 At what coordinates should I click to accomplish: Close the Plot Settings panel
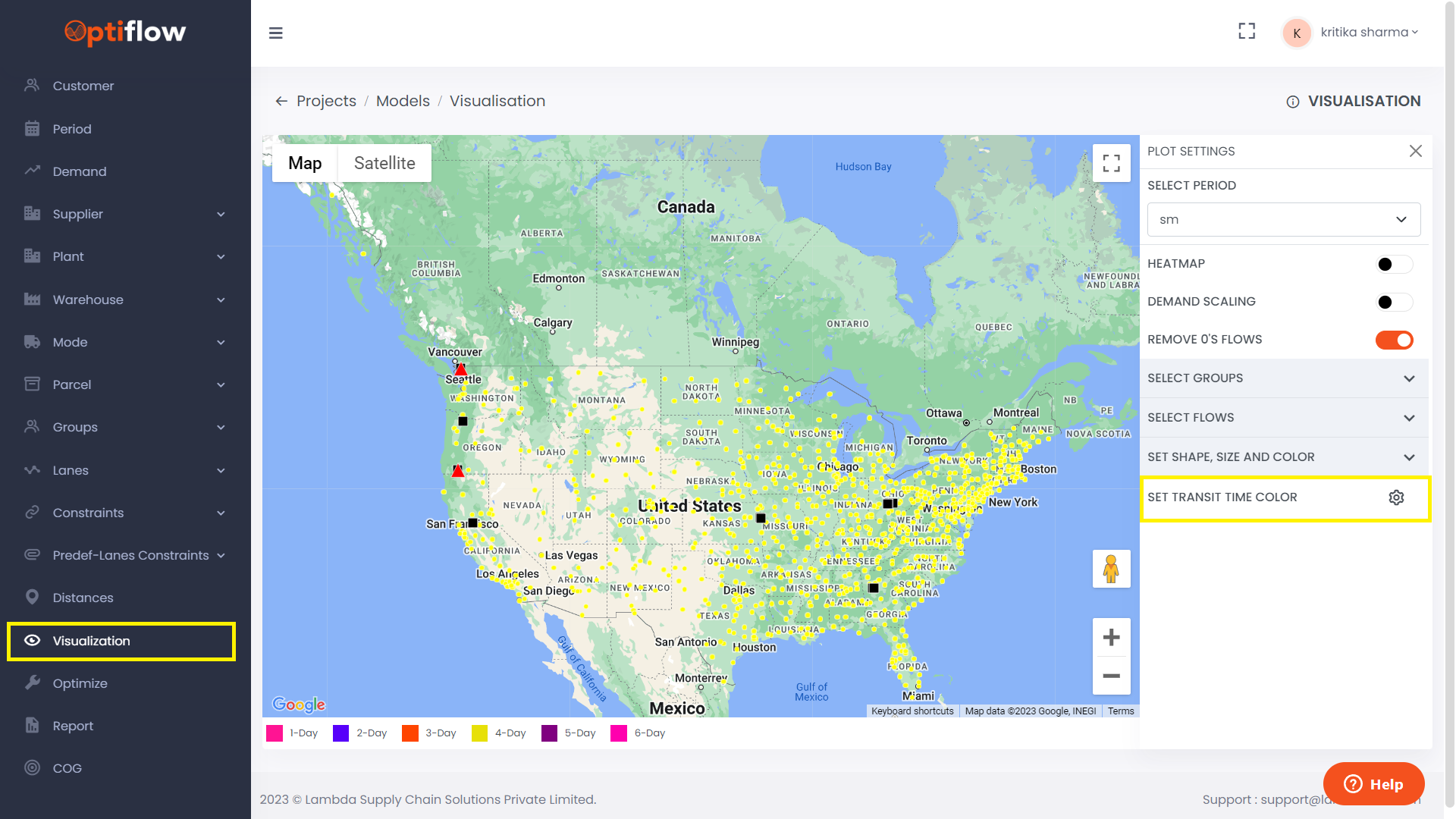coord(1415,151)
